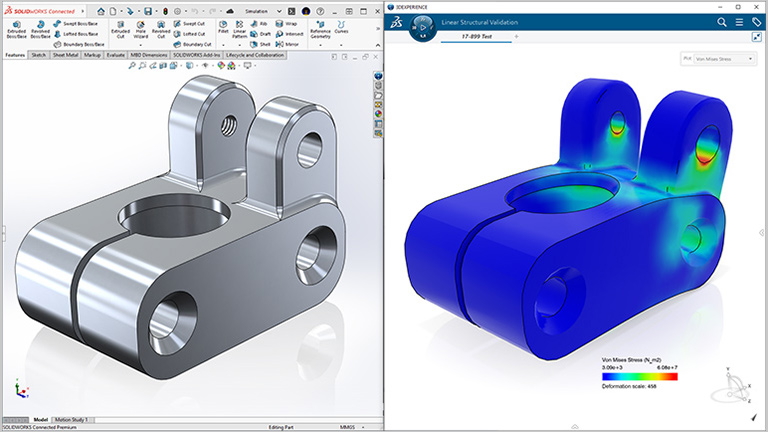Open the 3DEXPERIENCE hamburger menu

click(739, 21)
